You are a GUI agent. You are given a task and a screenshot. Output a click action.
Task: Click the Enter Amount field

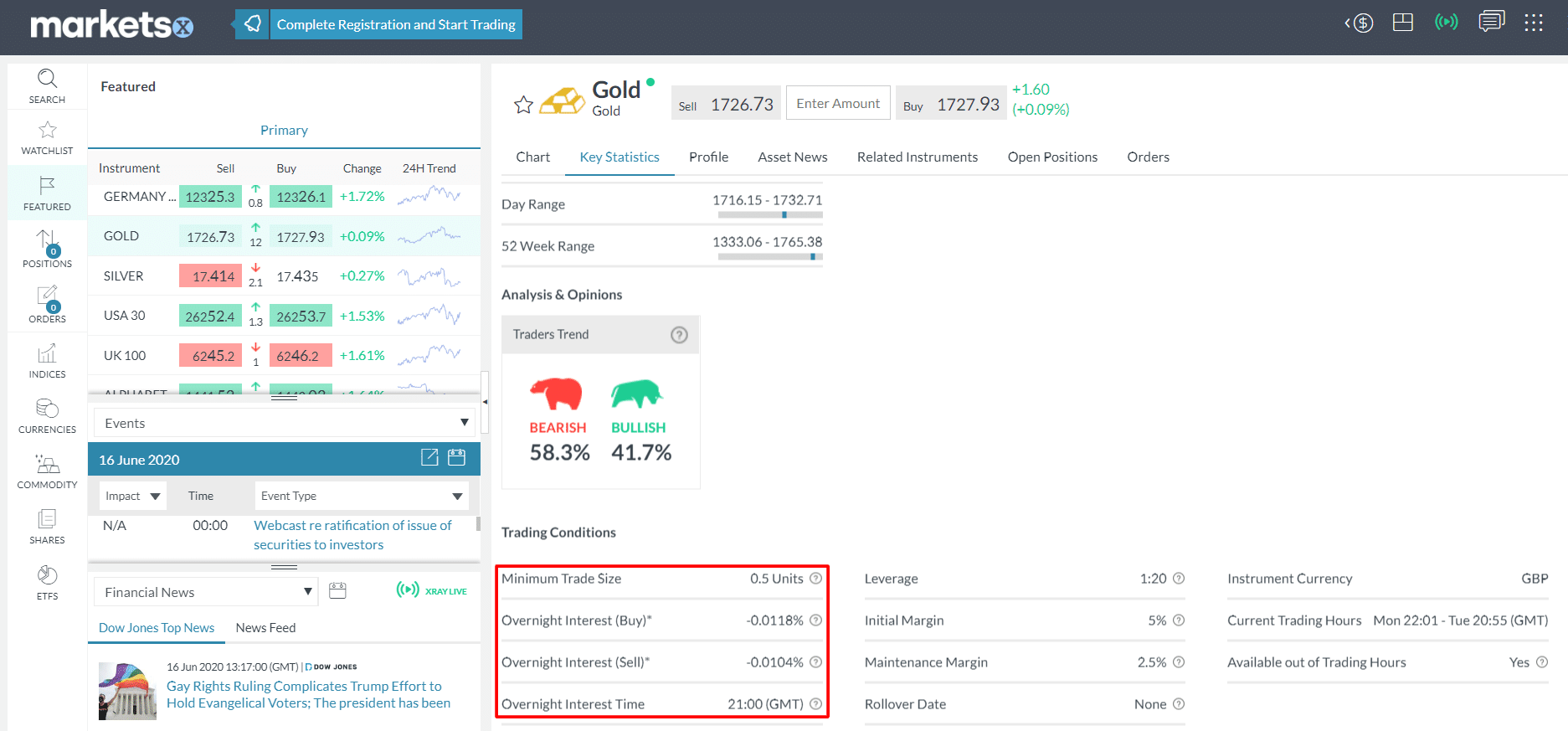point(838,103)
